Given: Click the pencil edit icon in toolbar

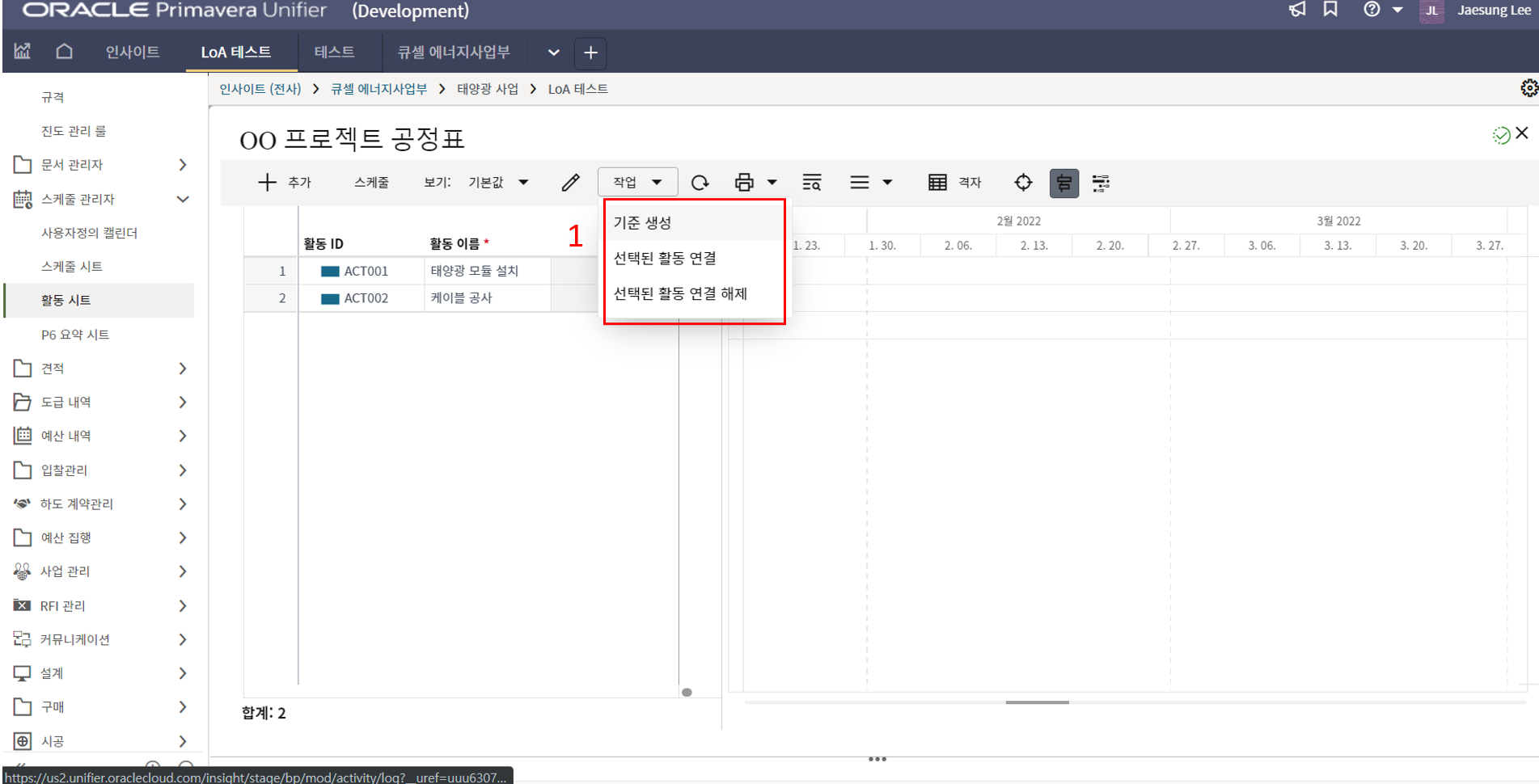Looking at the screenshot, I should [x=570, y=183].
